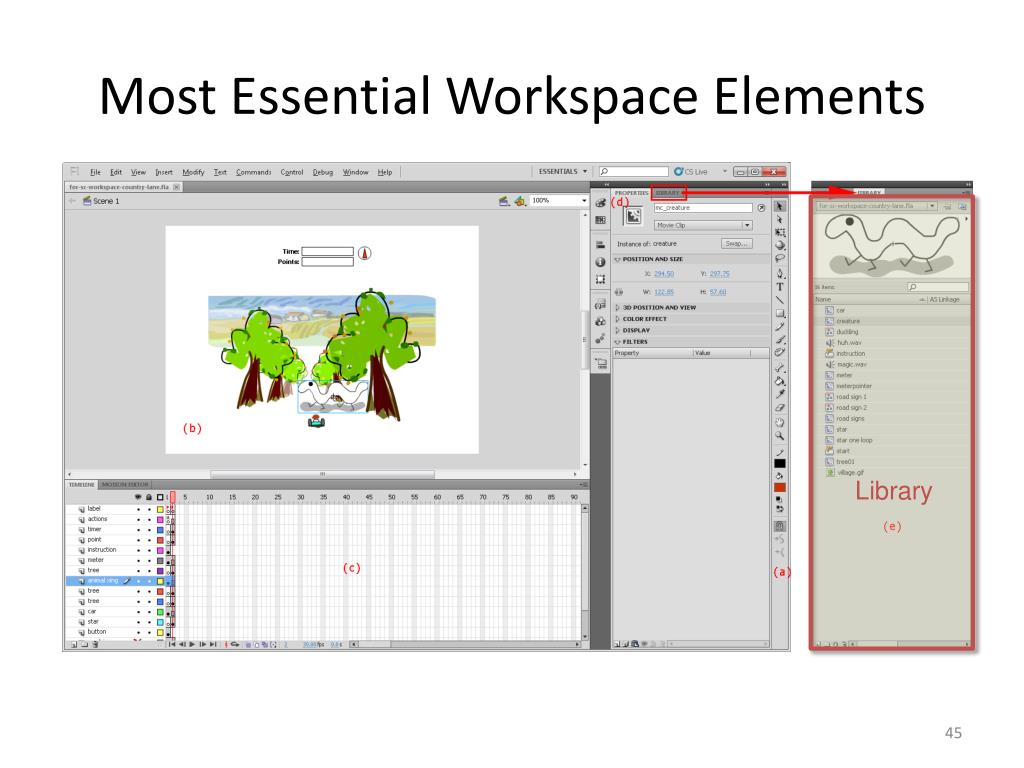Select the Deco tool
Viewport: 1024px width, 768px height.
[780, 353]
